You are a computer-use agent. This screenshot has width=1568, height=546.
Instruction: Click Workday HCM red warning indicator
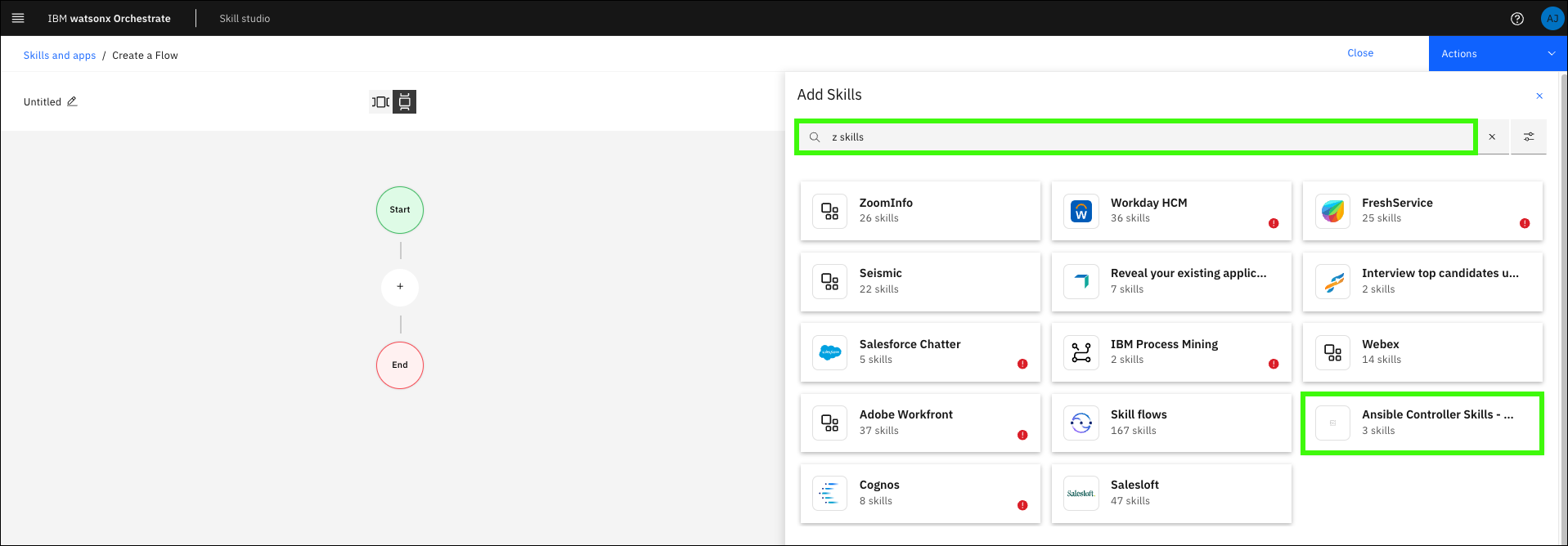coord(1274,223)
